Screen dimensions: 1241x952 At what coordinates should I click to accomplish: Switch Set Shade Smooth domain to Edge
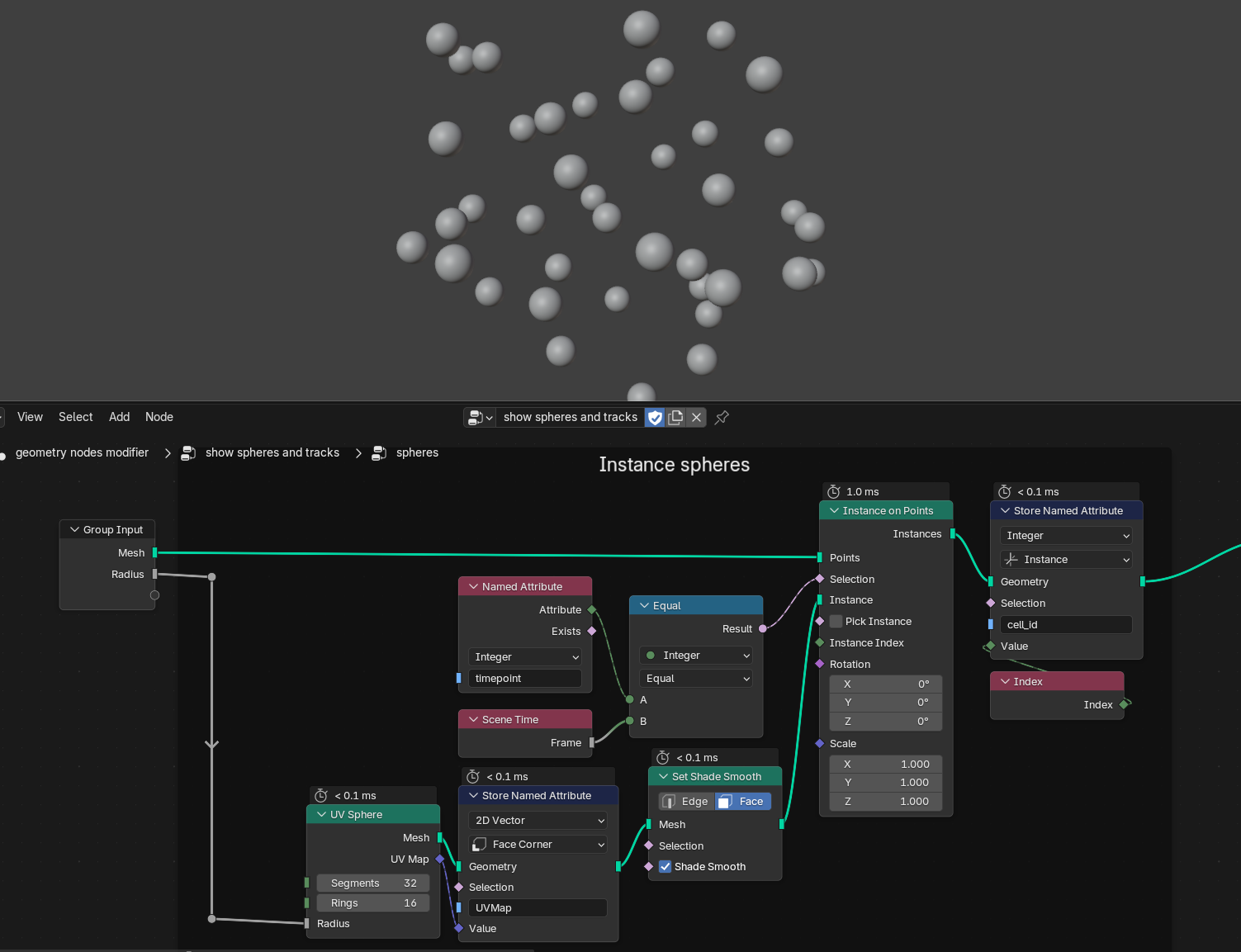point(687,802)
